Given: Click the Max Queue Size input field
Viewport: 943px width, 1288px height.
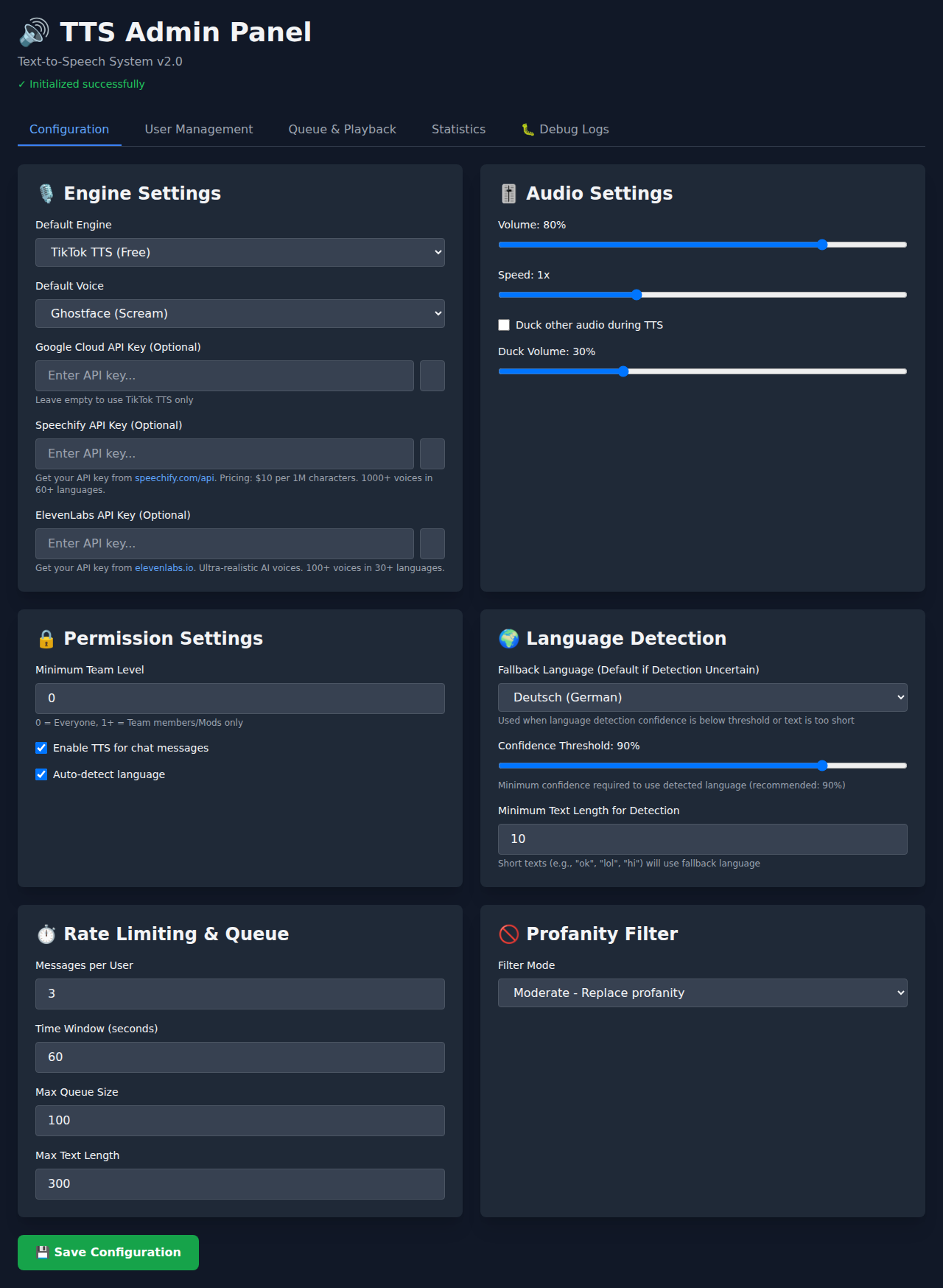Looking at the screenshot, I should pos(240,1120).
